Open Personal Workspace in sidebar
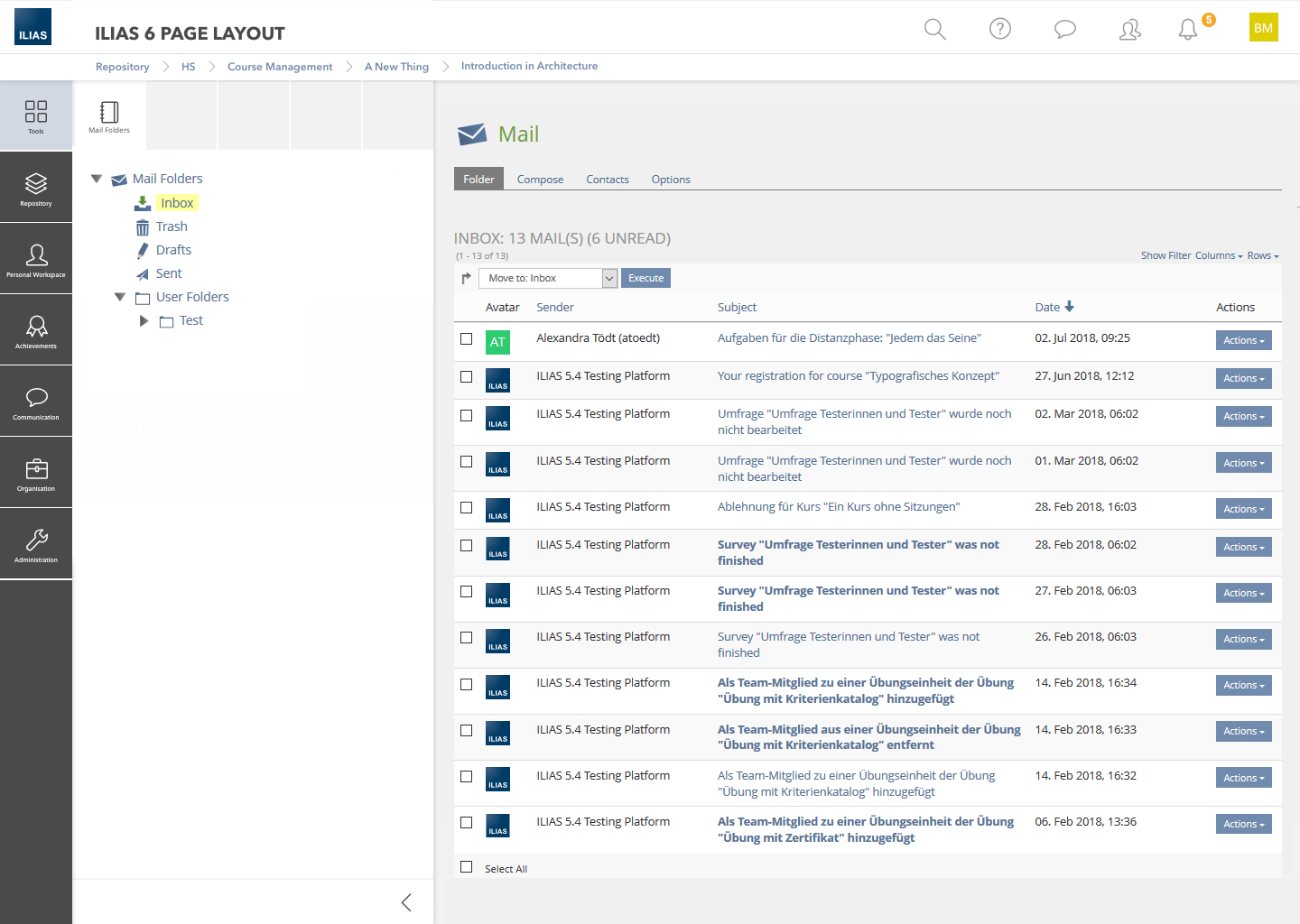The width and height of the screenshot is (1300, 924). click(x=36, y=259)
